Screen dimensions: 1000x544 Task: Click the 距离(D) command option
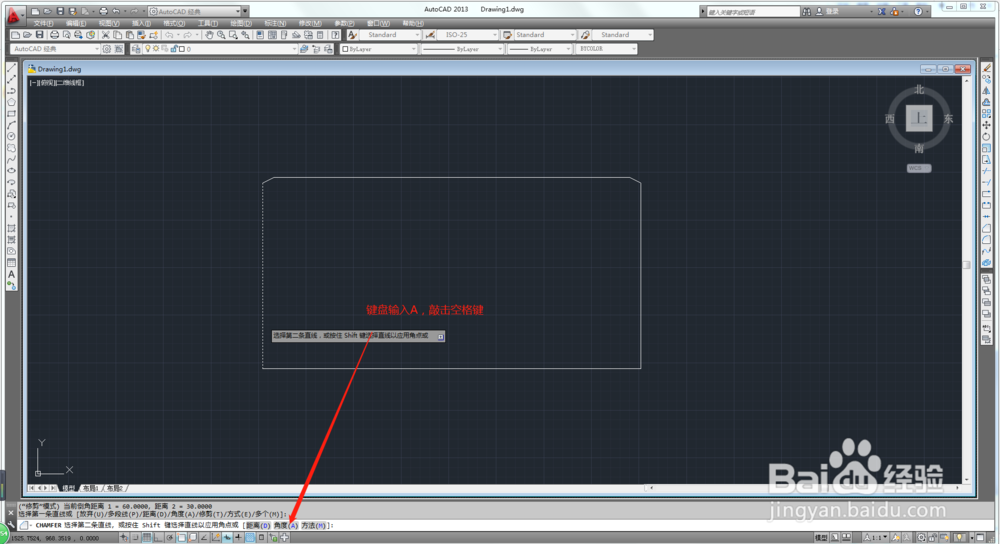(x=258, y=526)
